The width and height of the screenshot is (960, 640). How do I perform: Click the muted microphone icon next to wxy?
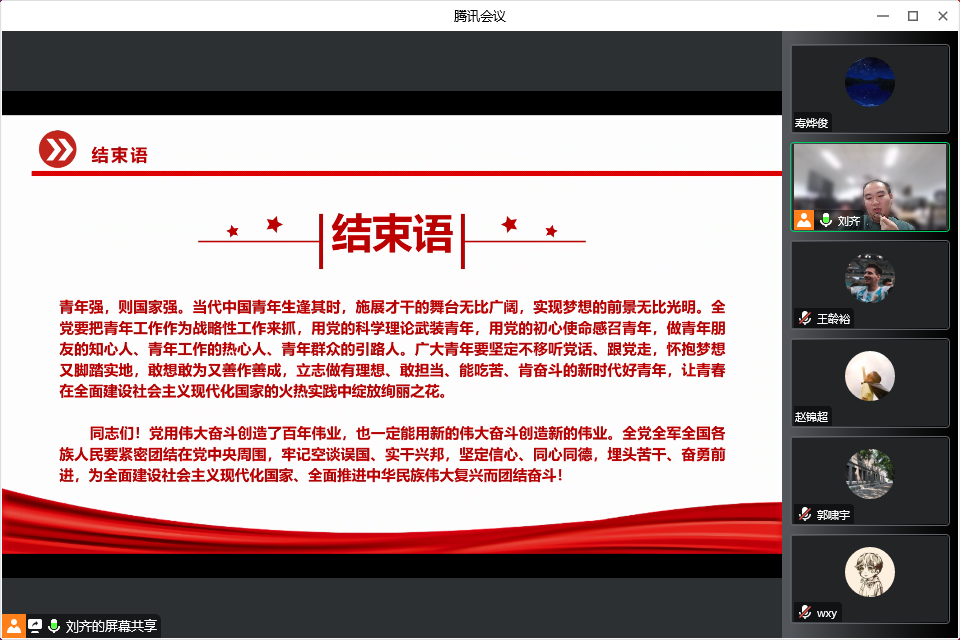[x=804, y=612]
